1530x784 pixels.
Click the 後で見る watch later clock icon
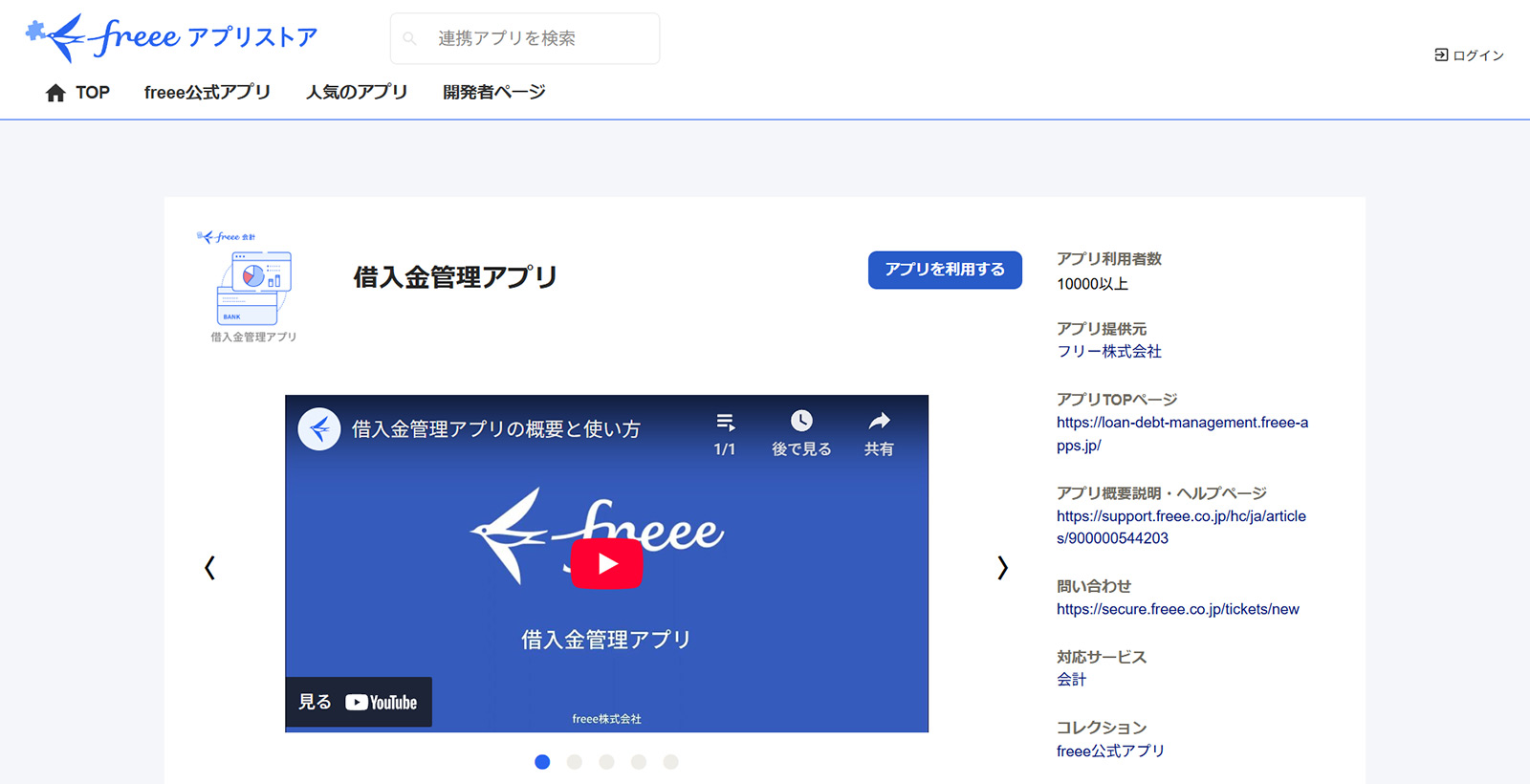pyautogui.click(x=801, y=421)
